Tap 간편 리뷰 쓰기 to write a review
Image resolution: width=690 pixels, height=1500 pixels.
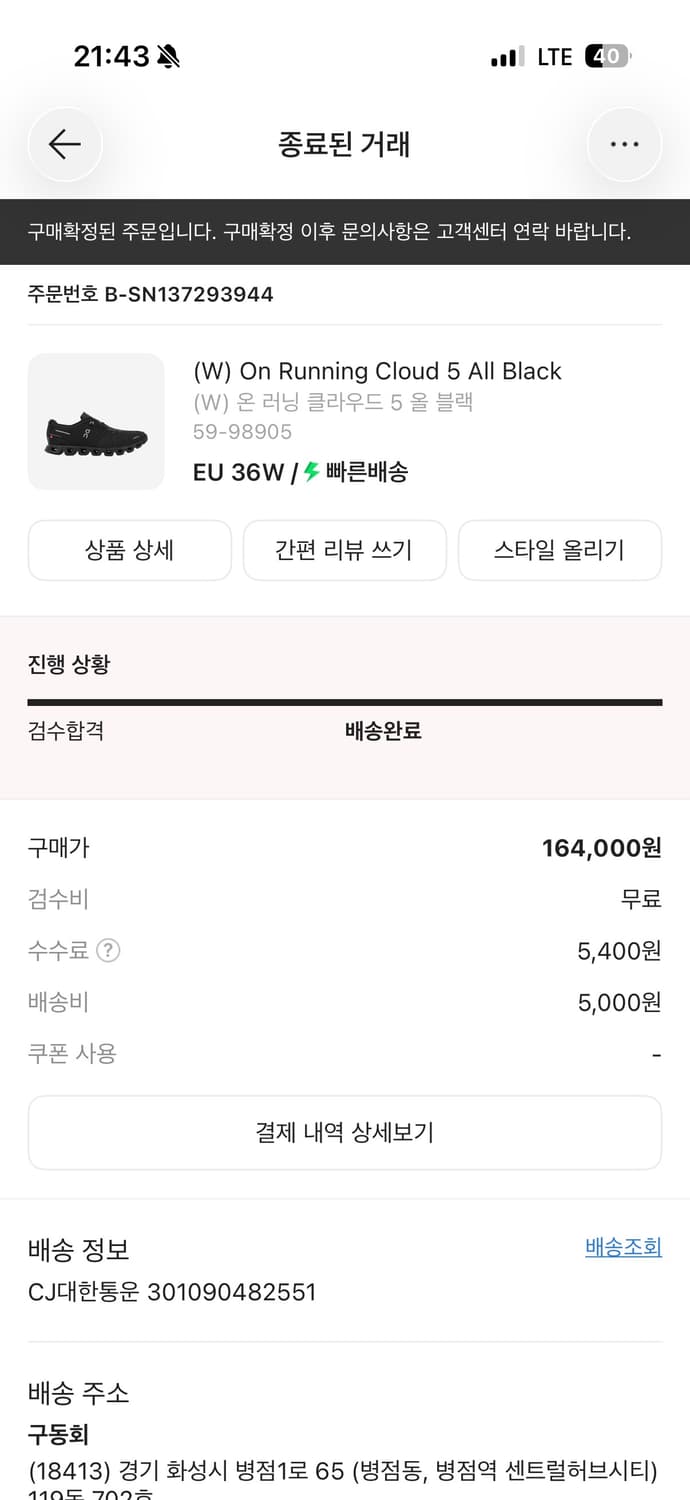(x=344, y=550)
